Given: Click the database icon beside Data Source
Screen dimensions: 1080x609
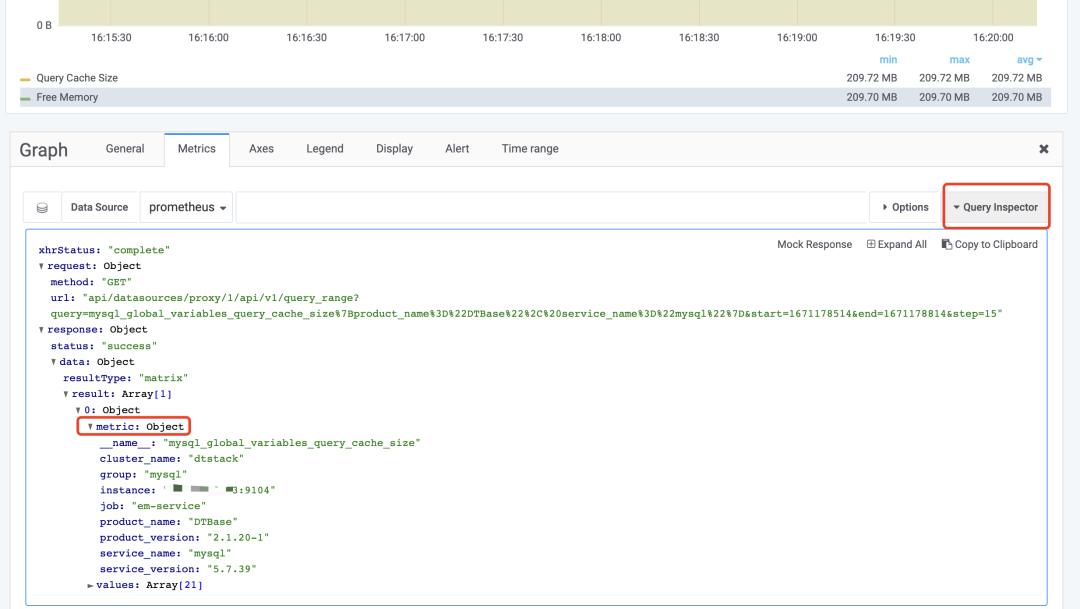Looking at the screenshot, I should click(42, 207).
